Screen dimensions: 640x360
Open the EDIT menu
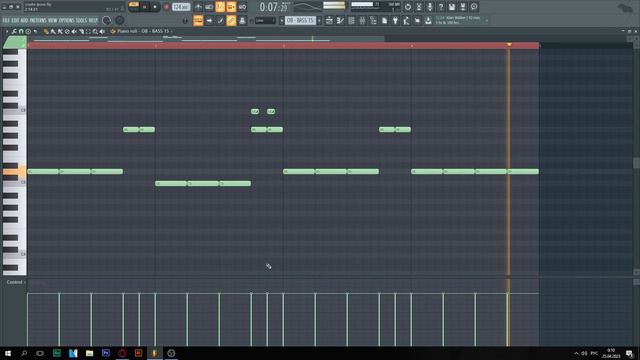15,20
